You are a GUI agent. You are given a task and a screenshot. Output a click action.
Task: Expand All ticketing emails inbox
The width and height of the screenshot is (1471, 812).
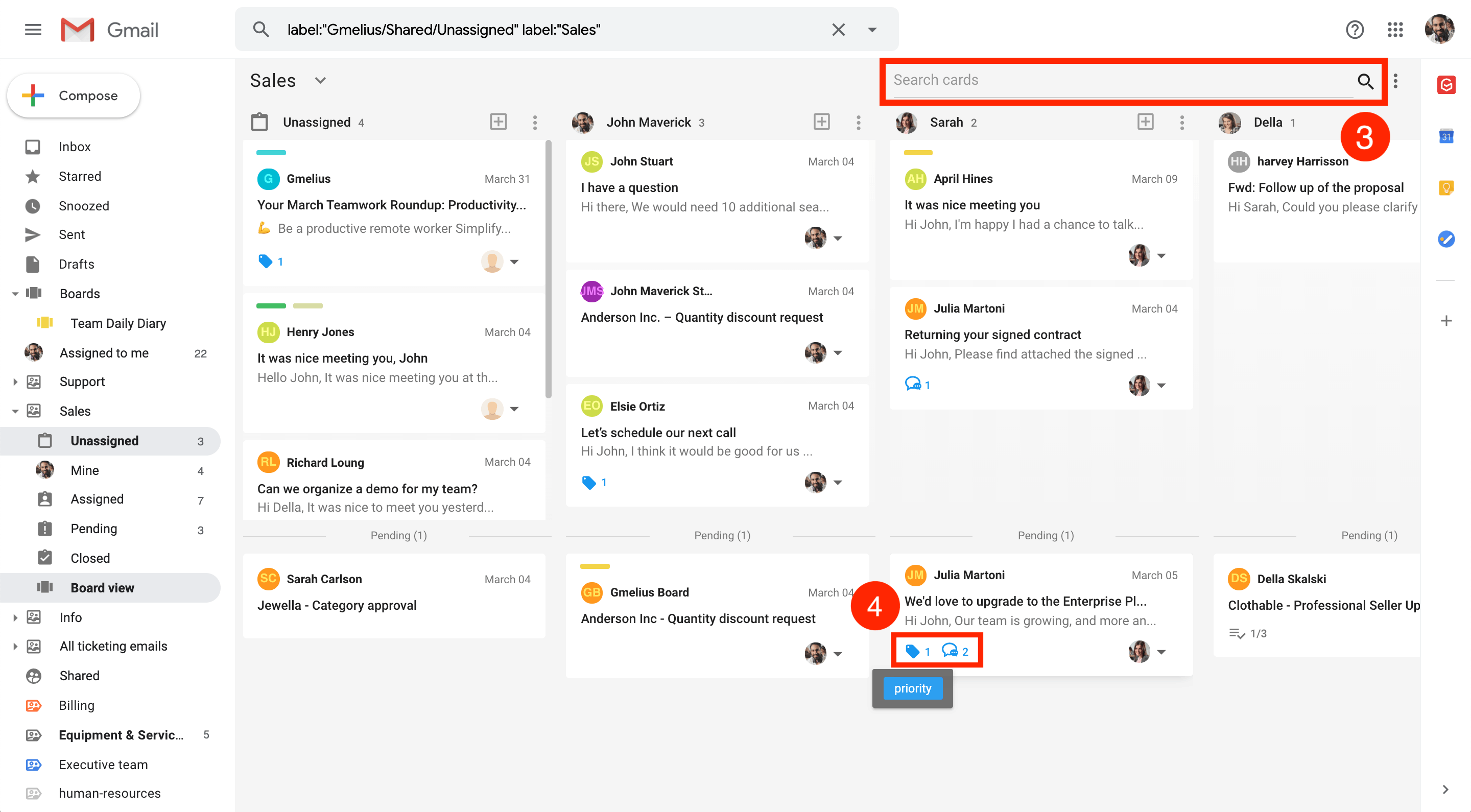[x=15, y=647]
